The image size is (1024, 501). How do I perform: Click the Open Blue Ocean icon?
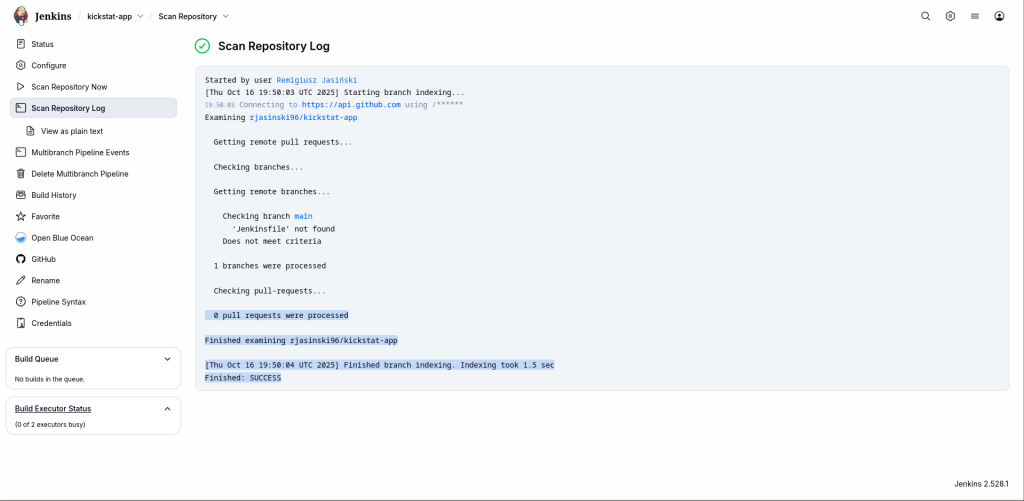click(21, 238)
